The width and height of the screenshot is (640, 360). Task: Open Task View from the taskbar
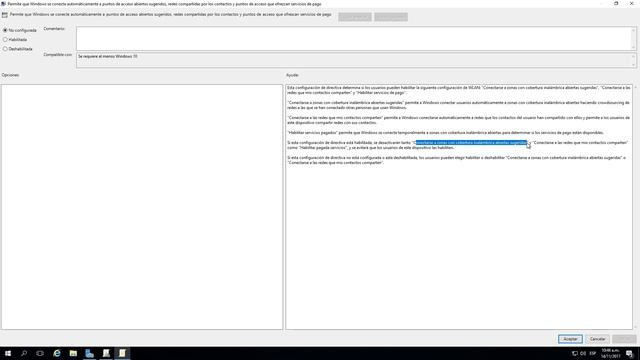[x=40, y=353]
